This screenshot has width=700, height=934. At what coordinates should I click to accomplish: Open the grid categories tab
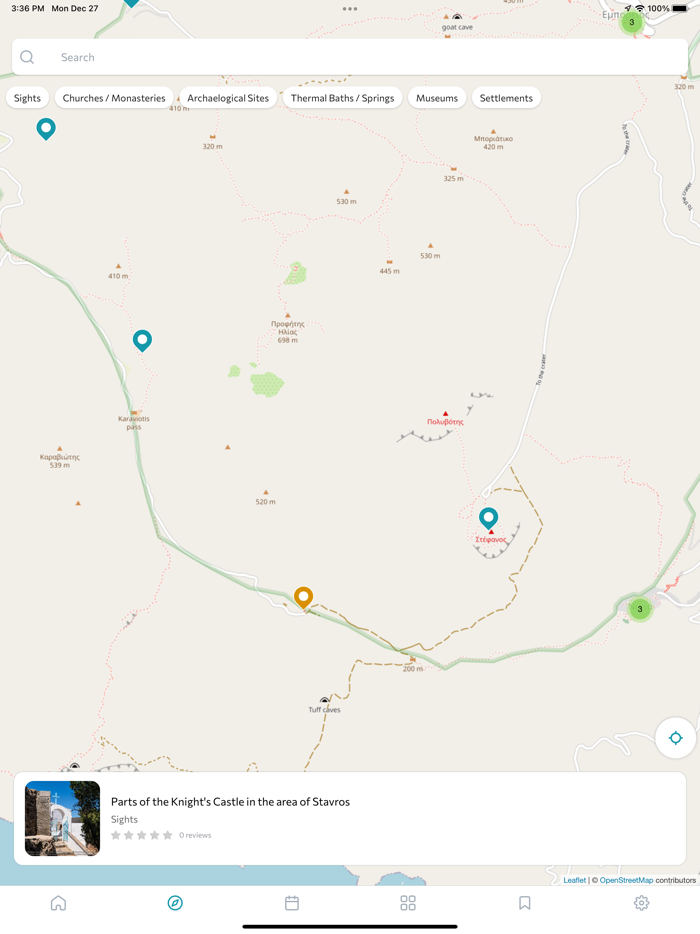click(x=408, y=903)
